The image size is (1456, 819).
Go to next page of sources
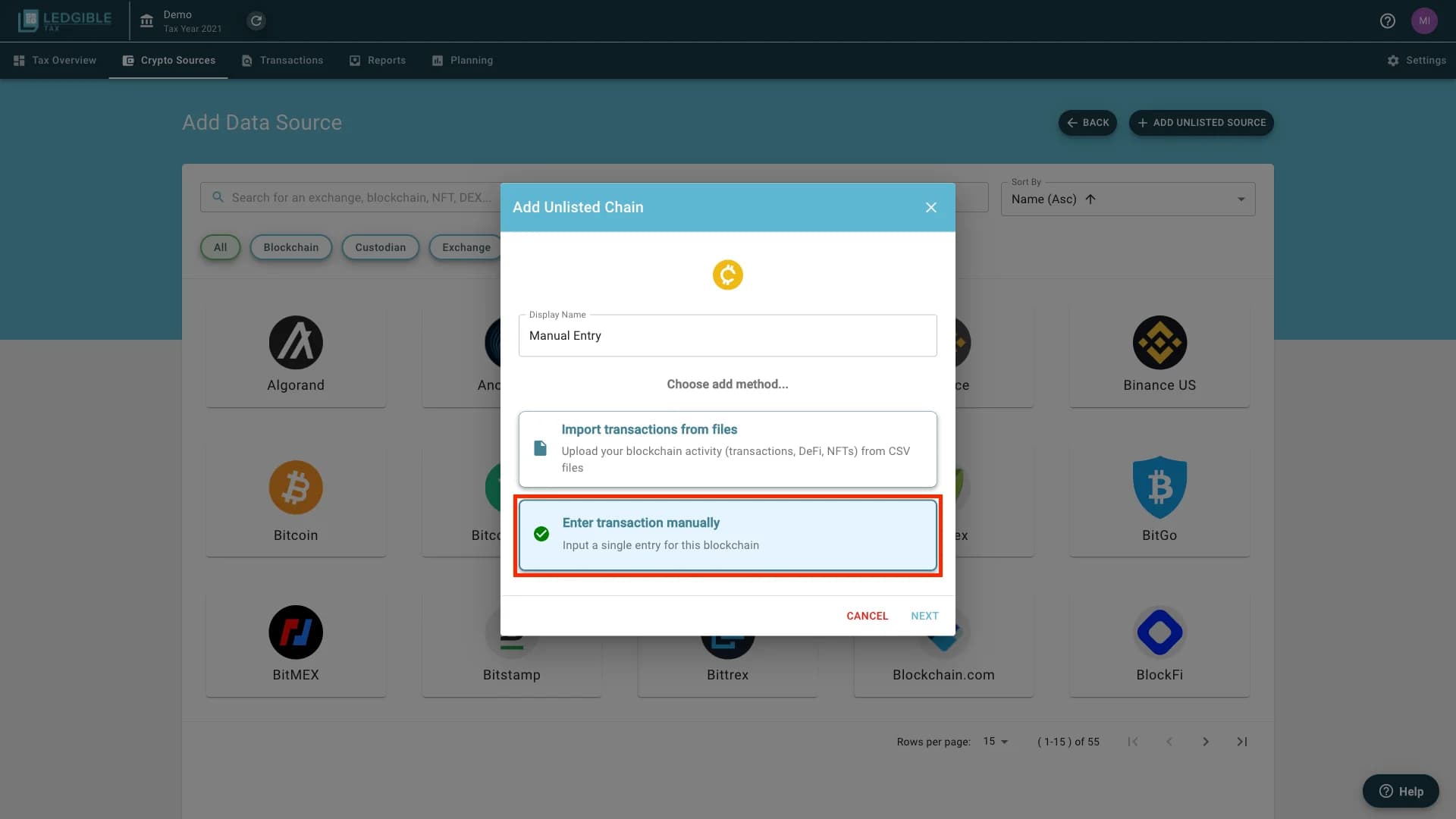point(1205,742)
